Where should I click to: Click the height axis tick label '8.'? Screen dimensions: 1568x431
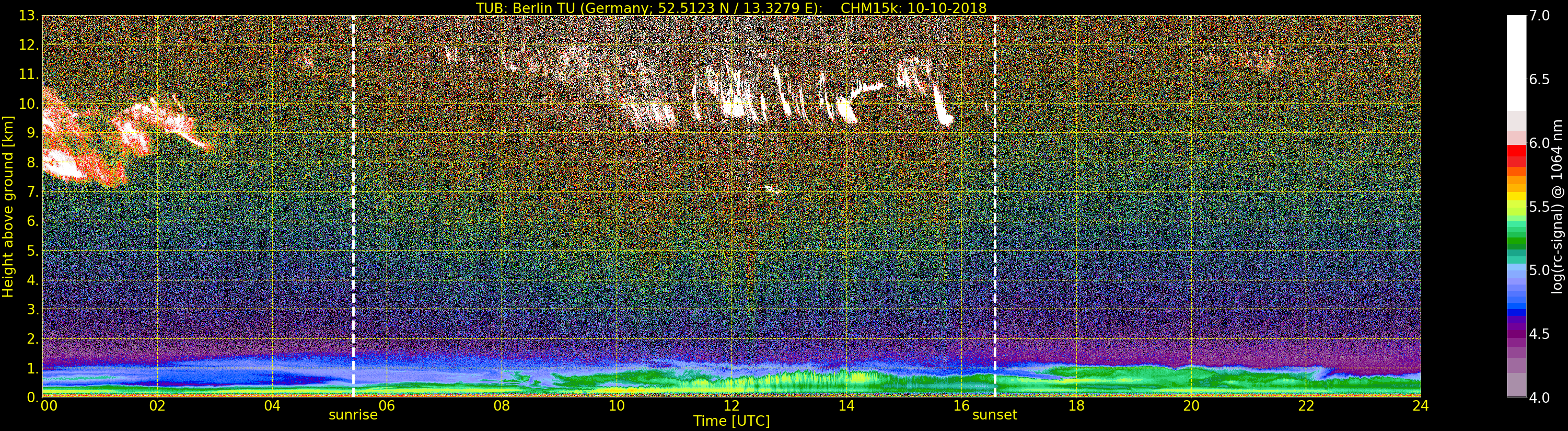point(32,162)
